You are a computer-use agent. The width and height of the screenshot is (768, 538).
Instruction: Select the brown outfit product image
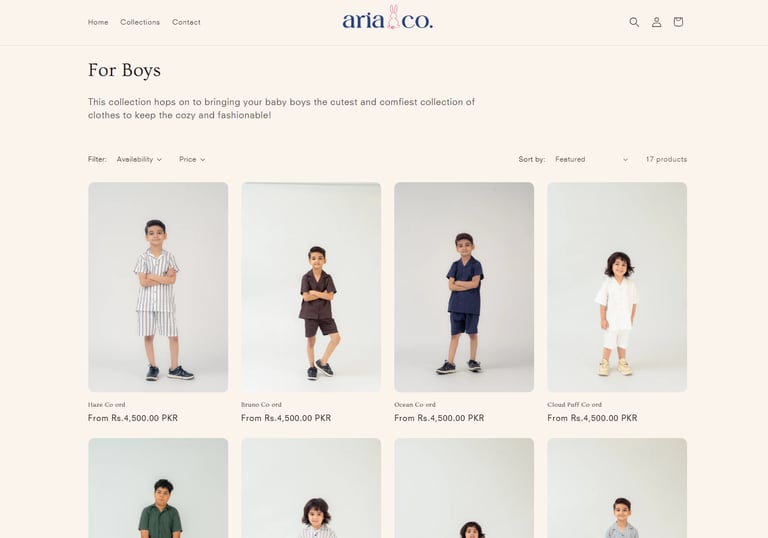311,287
